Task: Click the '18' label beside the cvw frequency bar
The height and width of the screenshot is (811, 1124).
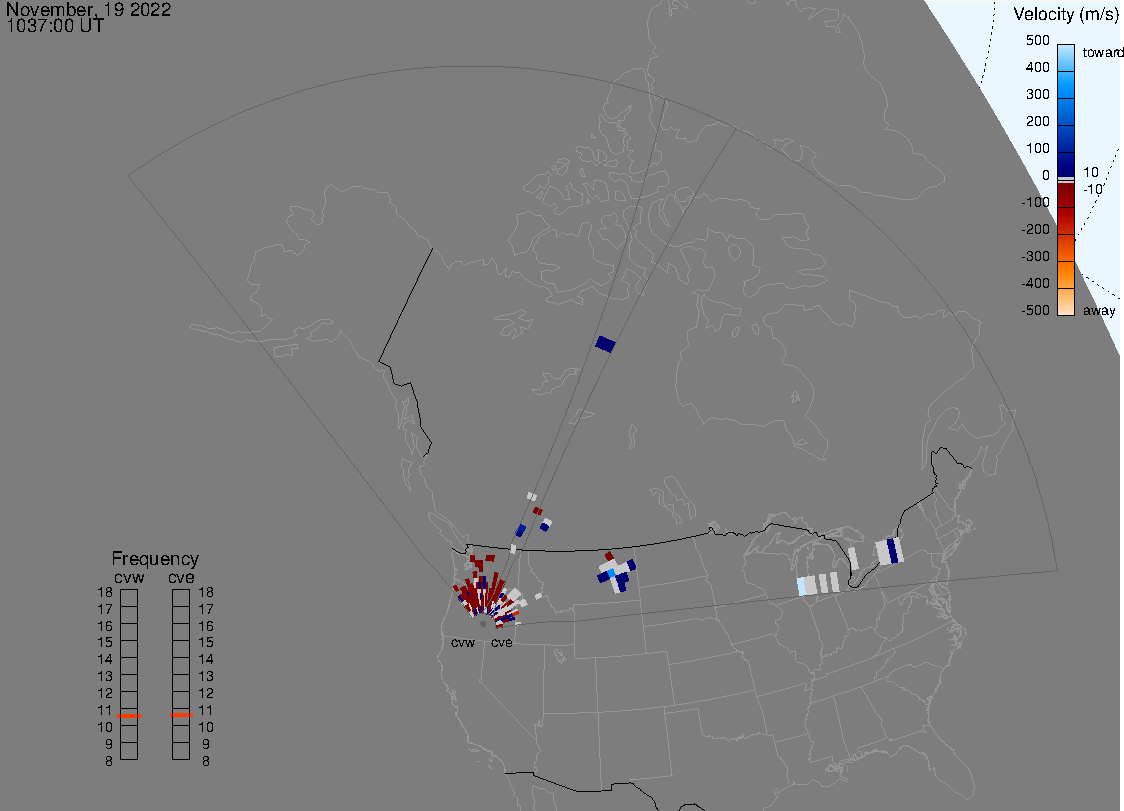Action: pyautogui.click(x=105, y=593)
